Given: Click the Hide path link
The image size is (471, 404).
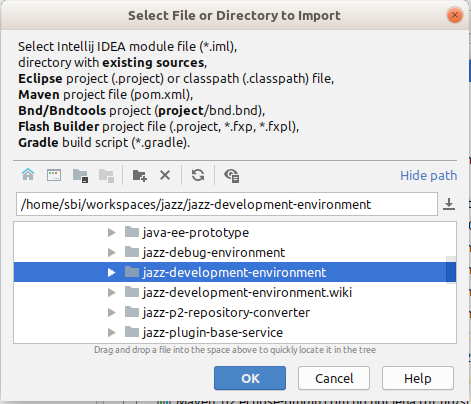Looking at the screenshot, I should point(428,175).
